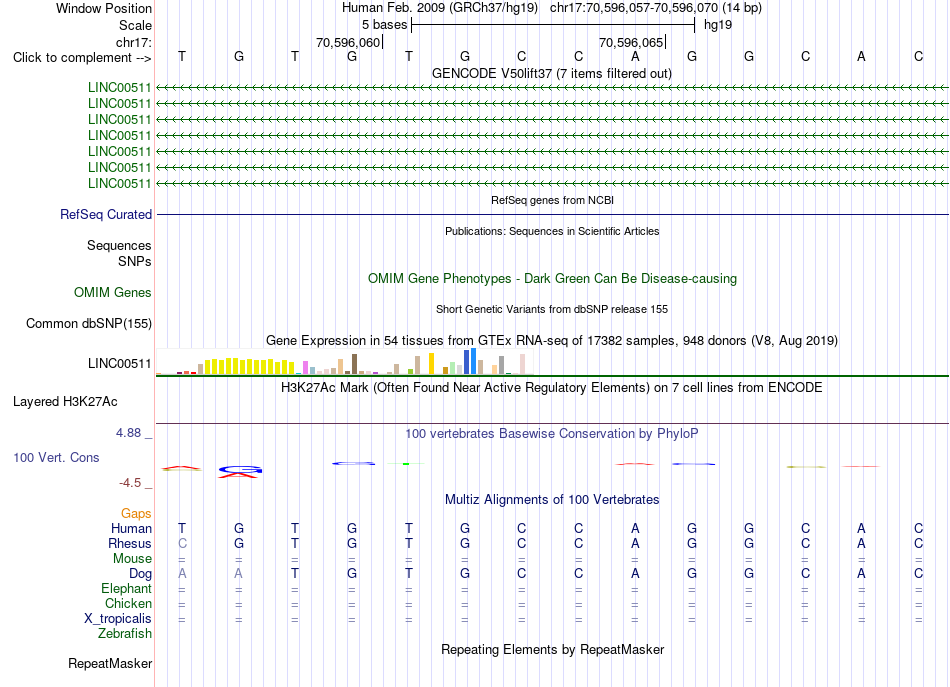Open "Publications: Sequences in Scientific Articles" title
950x687 pixels.
tap(552, 231)
